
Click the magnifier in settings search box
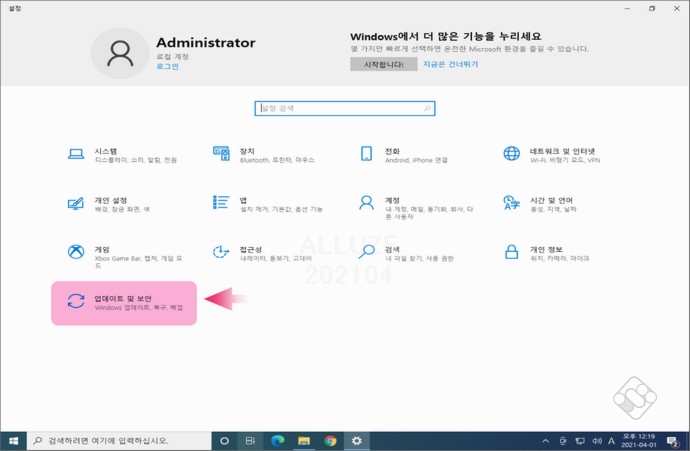point(427,108)
